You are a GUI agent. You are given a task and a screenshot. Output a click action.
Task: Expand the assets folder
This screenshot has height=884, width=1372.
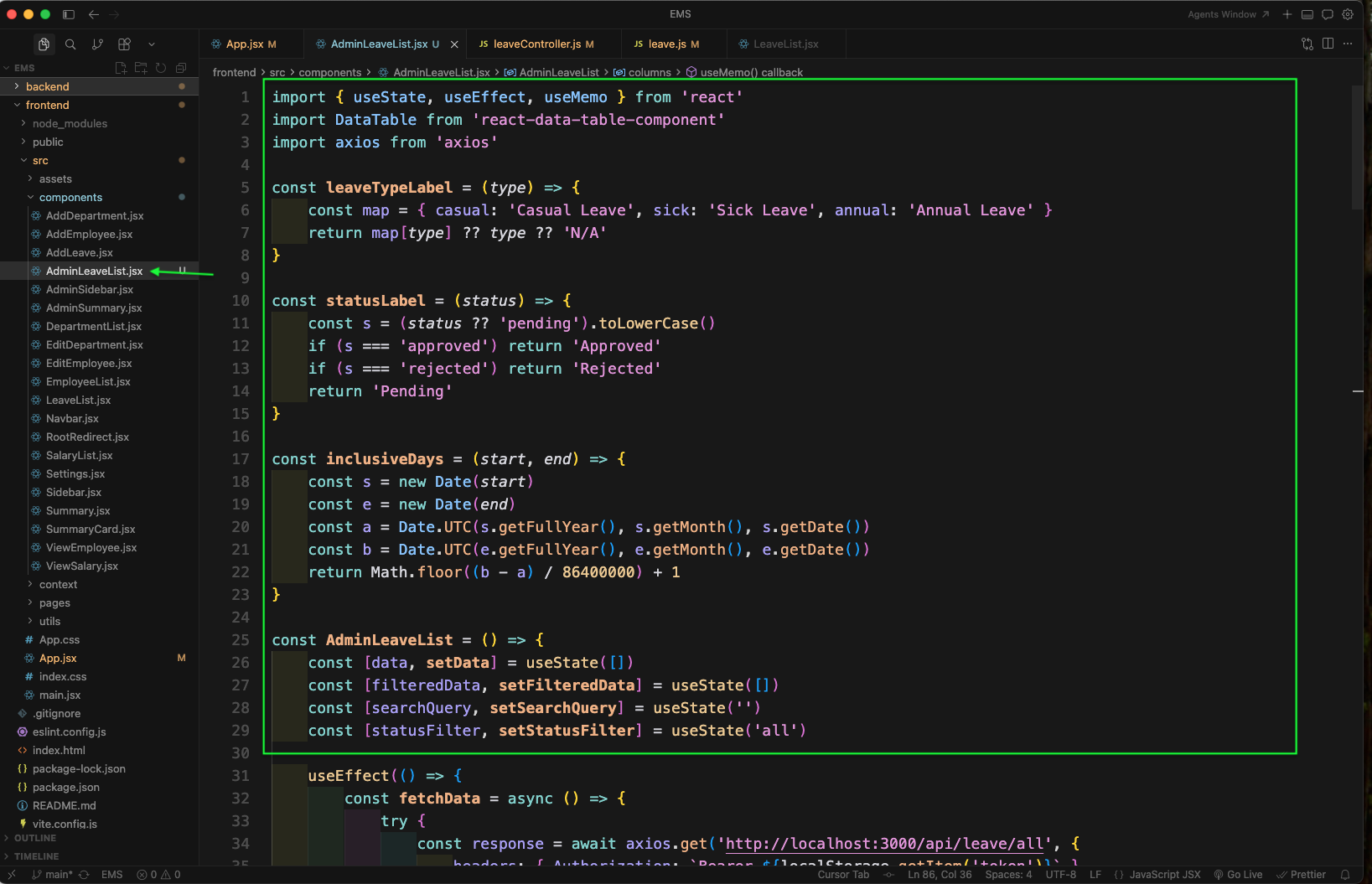coord(99,178)
